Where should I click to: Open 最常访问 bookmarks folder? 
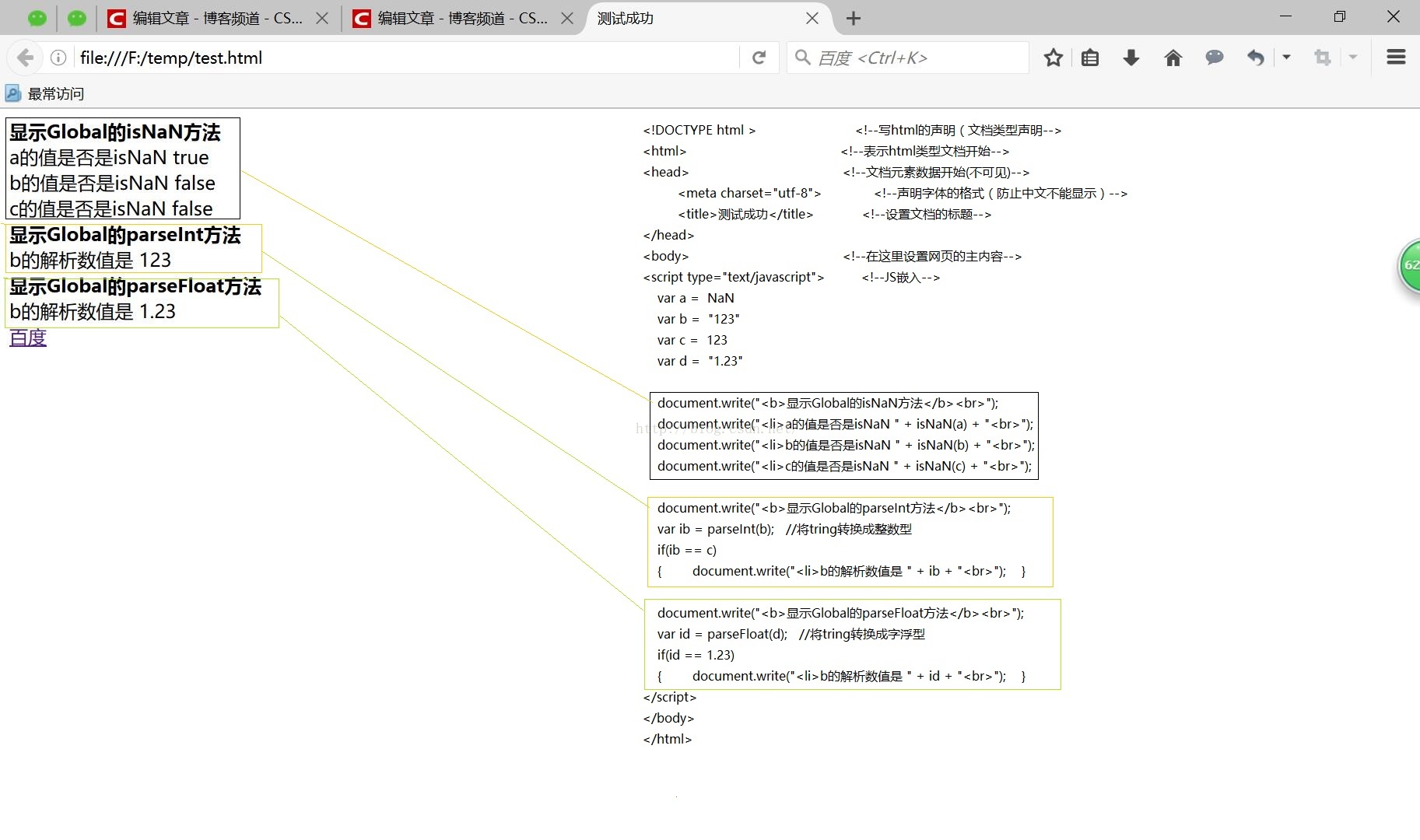[44, 93]
